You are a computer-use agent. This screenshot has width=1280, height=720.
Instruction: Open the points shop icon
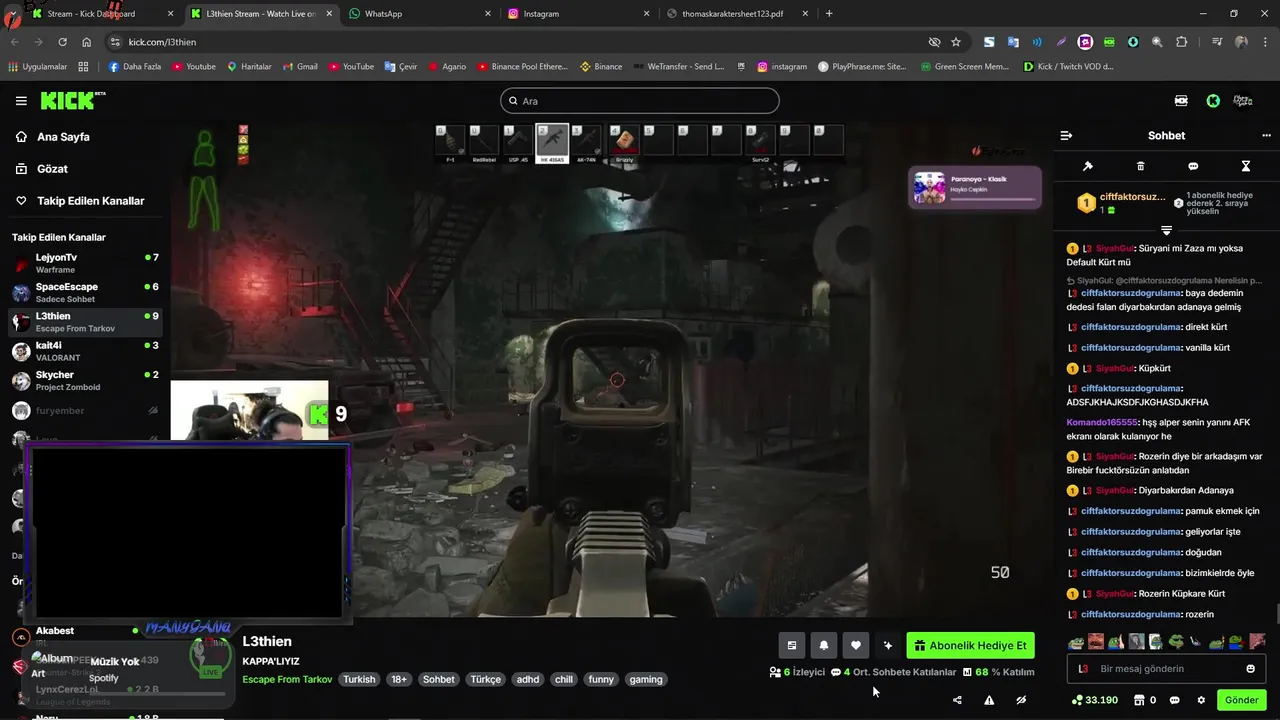point(1141,700)
